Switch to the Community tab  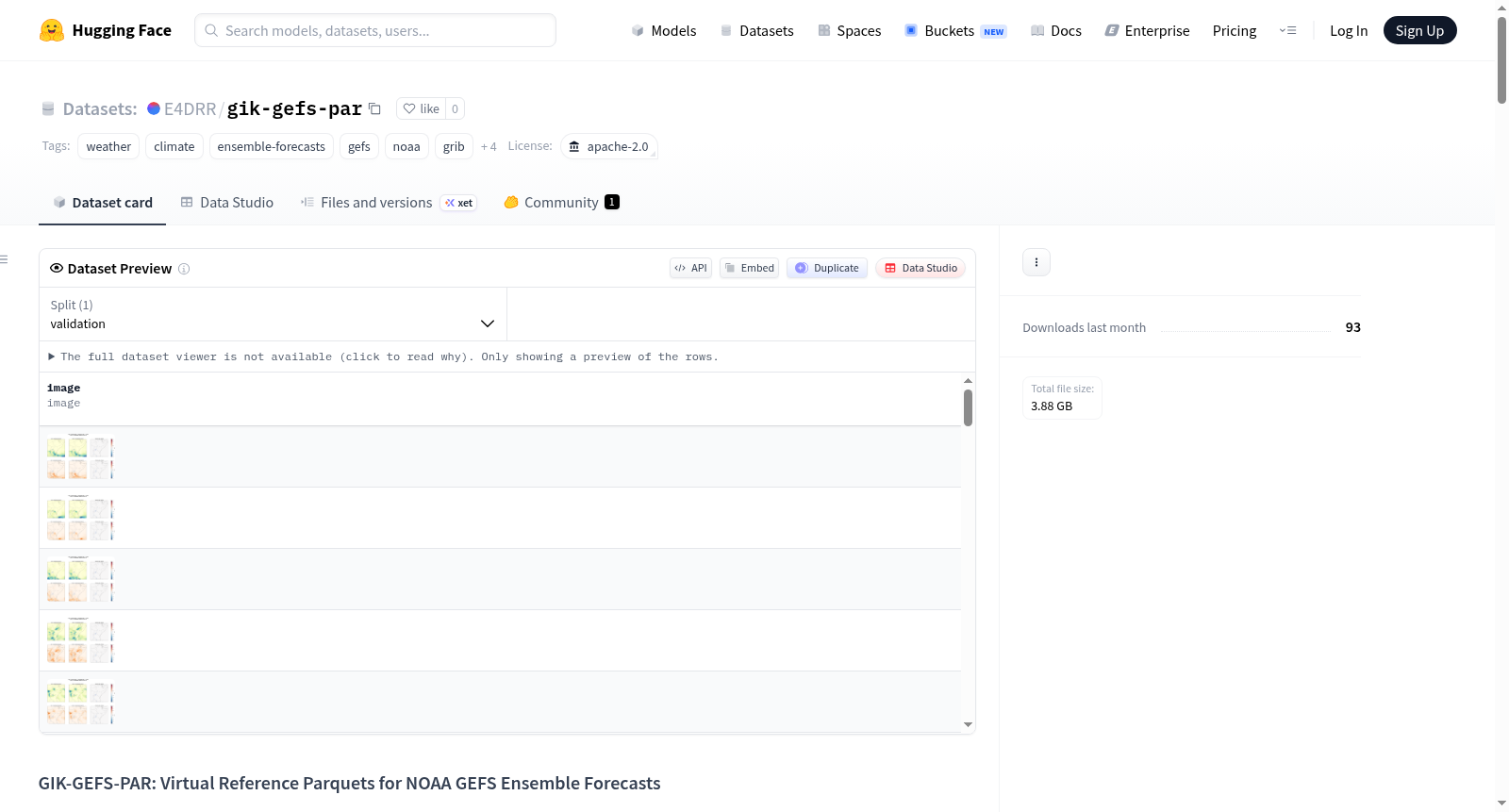click(x=562, y=202)
